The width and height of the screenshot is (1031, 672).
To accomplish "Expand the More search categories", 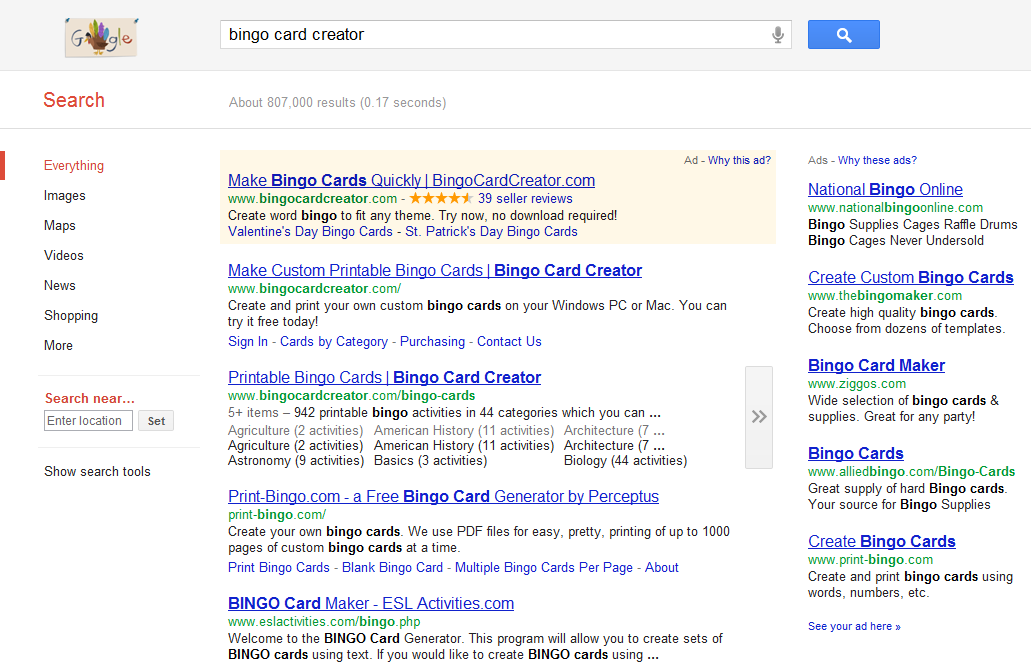I will (x=59, y=346).
